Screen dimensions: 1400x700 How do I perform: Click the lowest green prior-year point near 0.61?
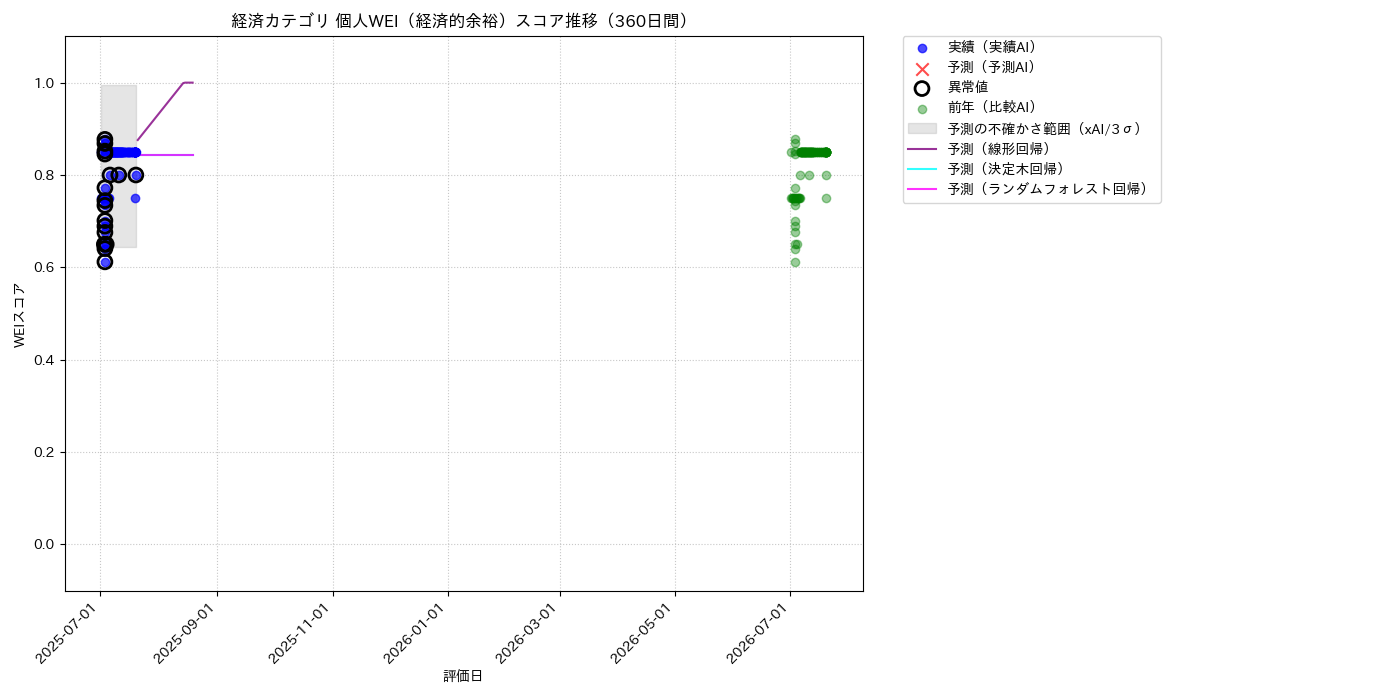pos(795,262)
